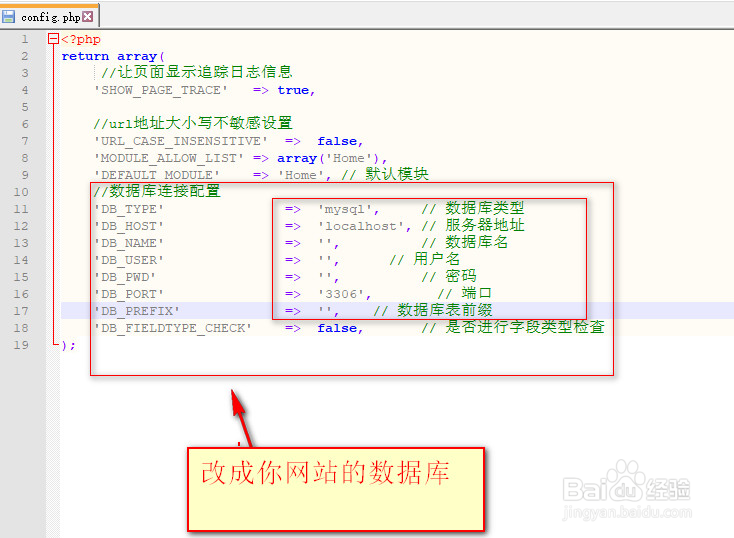Click the 'return array(' text
Screen dimensions: 734x538
[x=113, y=56]
